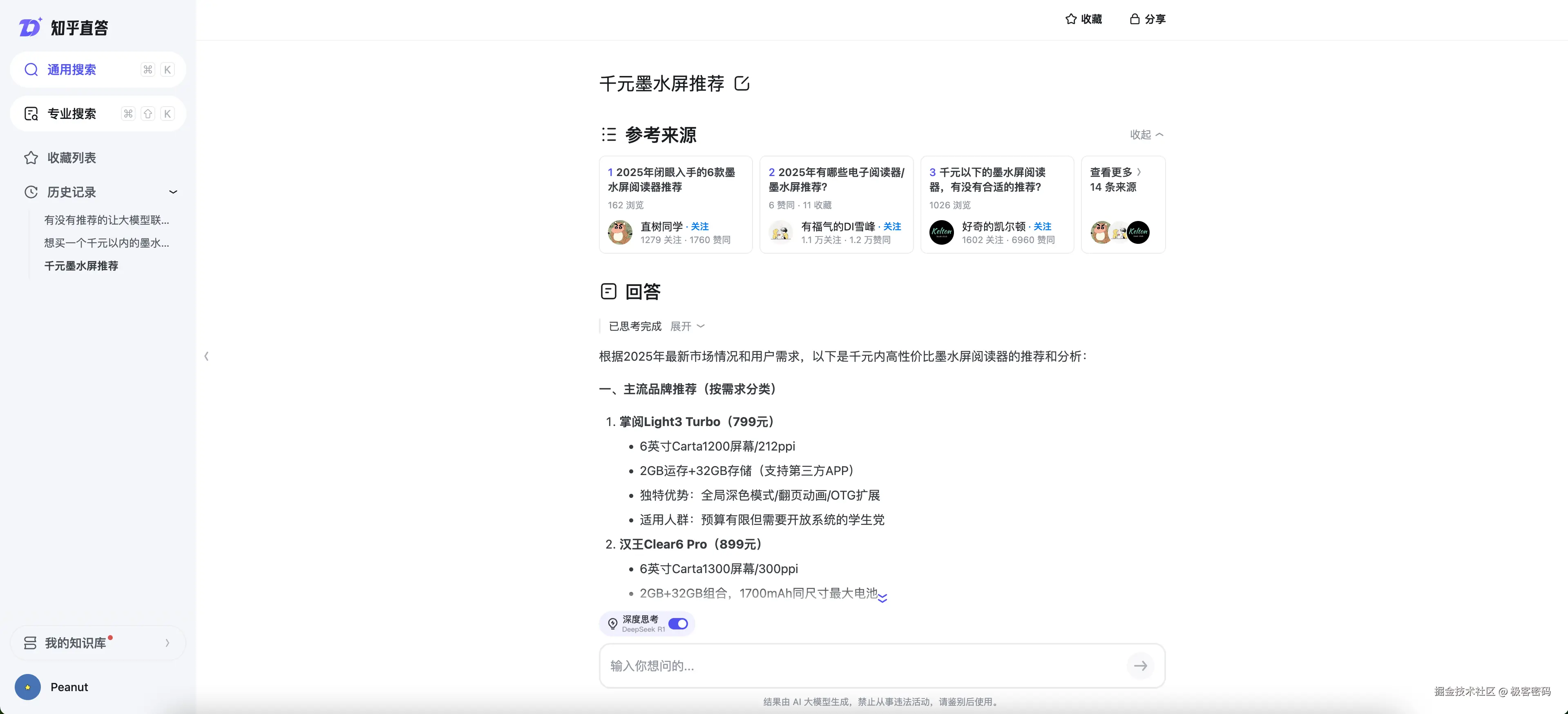Select the 专业搜索 sidebar icon

point(31,113)
